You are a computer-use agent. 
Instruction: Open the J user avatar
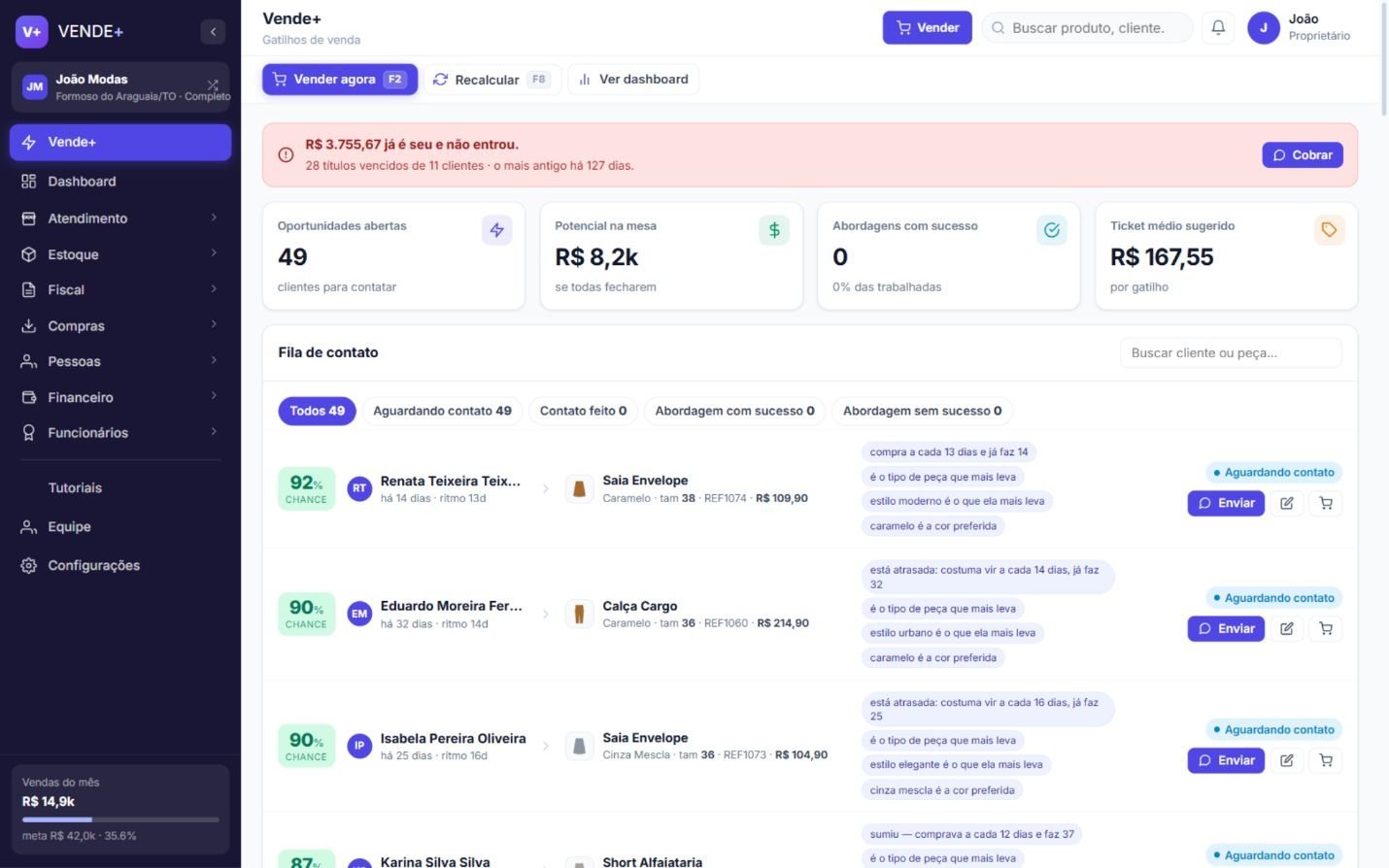1264,28
